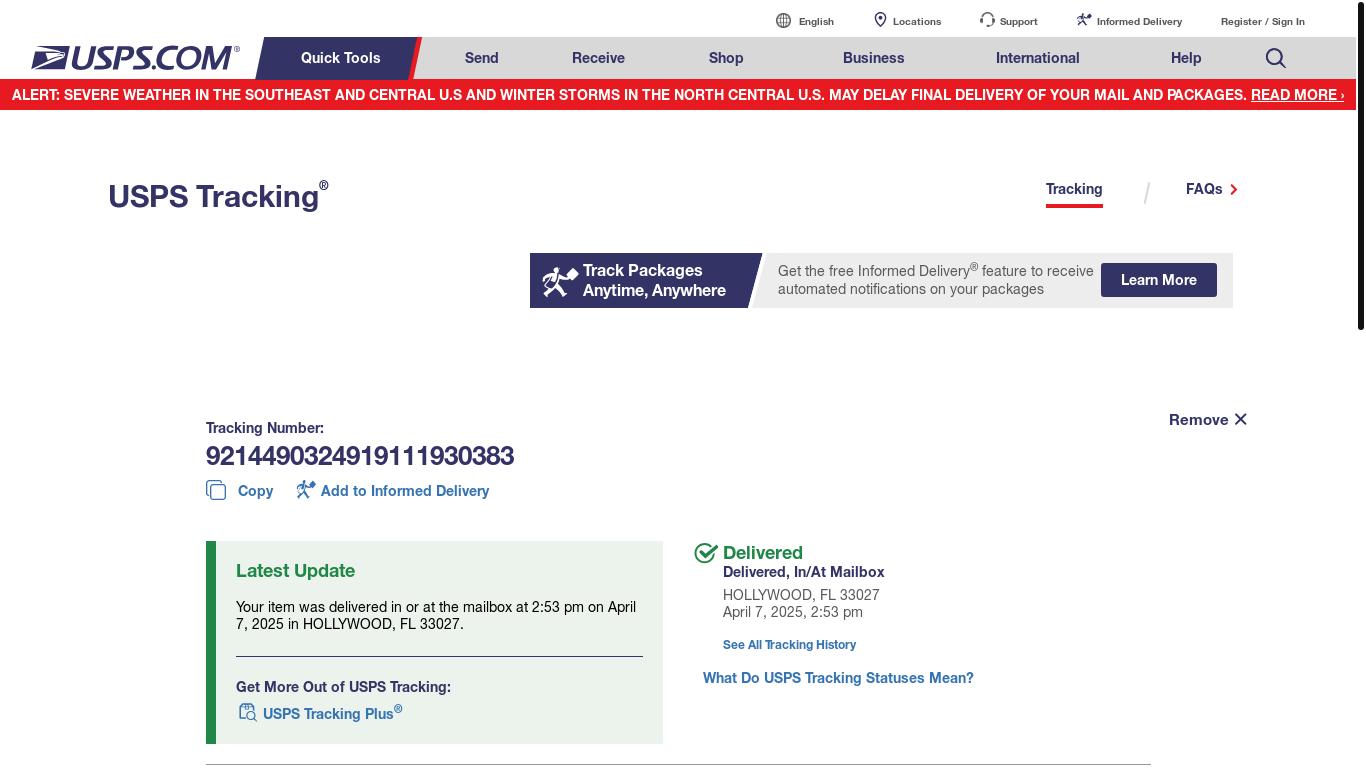Open the Shop menu
The width and height of the screenshot is (1366, 768).
tap(726, 58)
